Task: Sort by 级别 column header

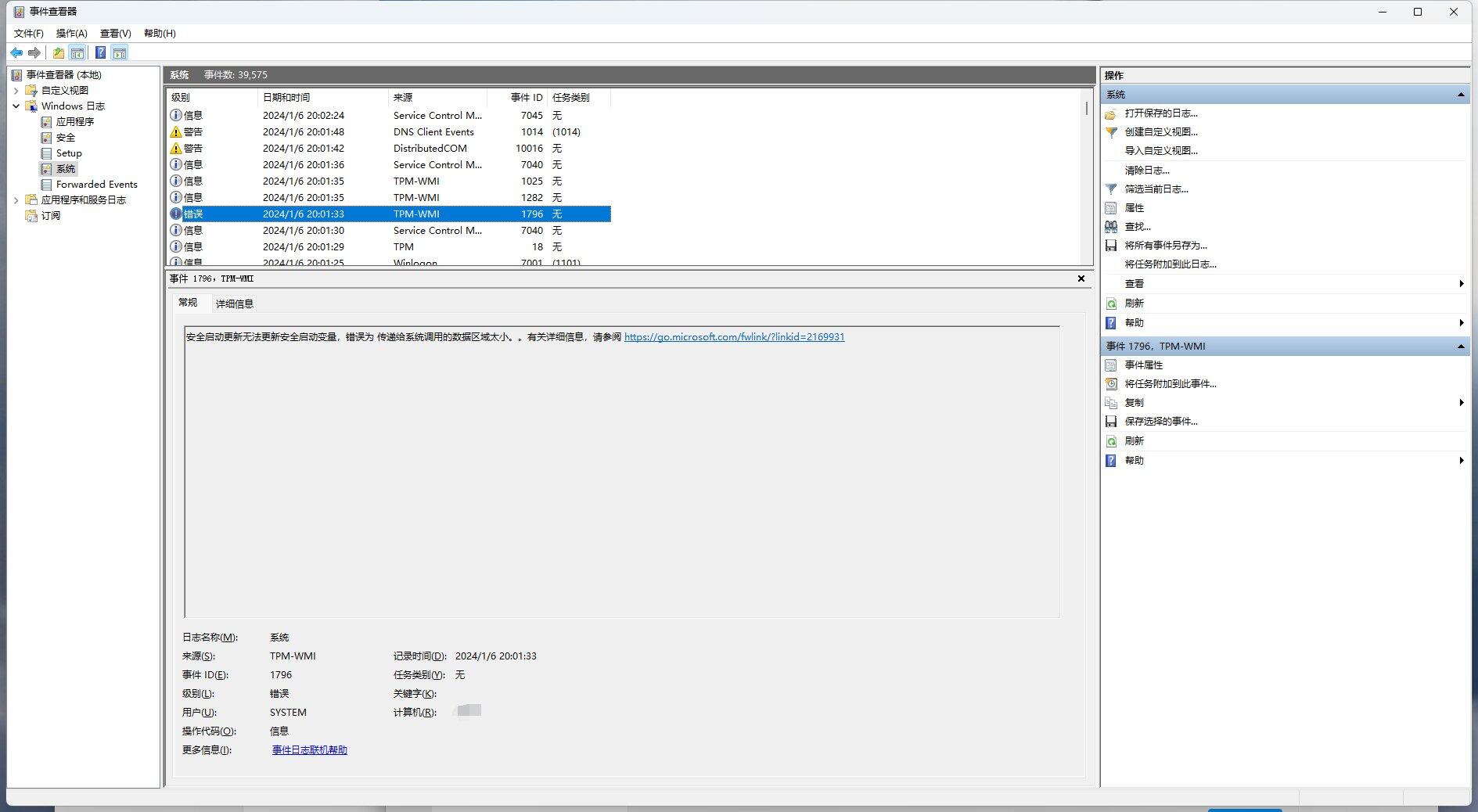Action: 212,97
